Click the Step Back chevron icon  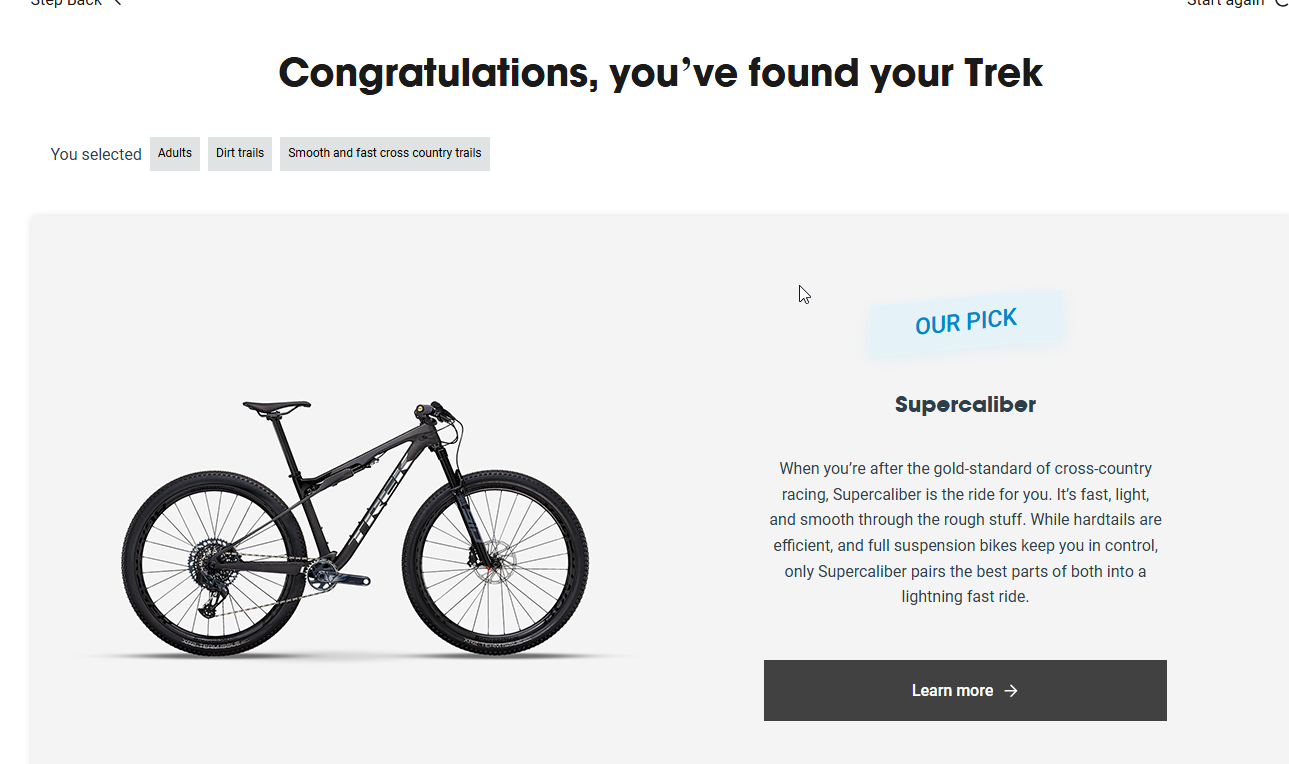pos(118,3)
